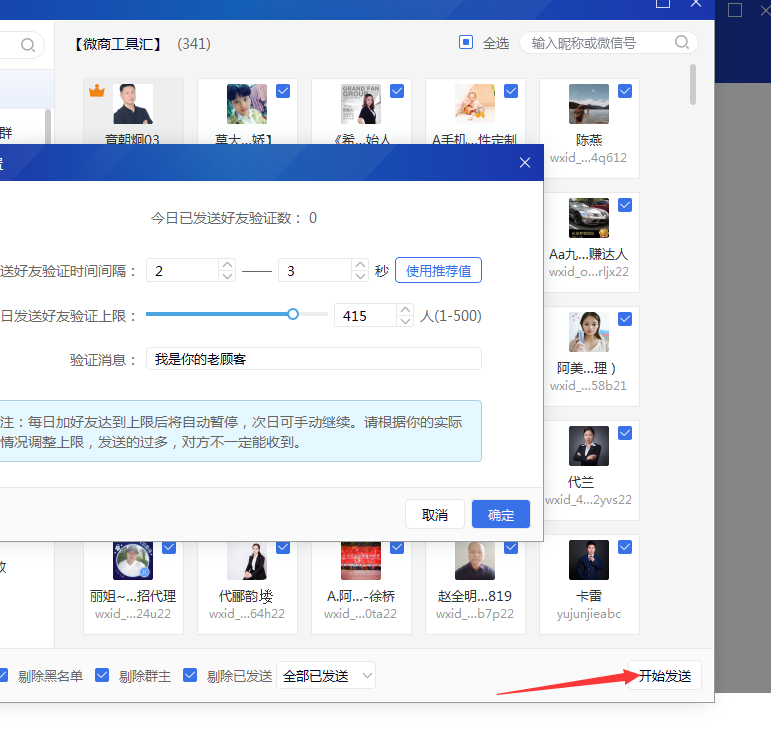Click the orange crown group-owner icon

[97, 92]
